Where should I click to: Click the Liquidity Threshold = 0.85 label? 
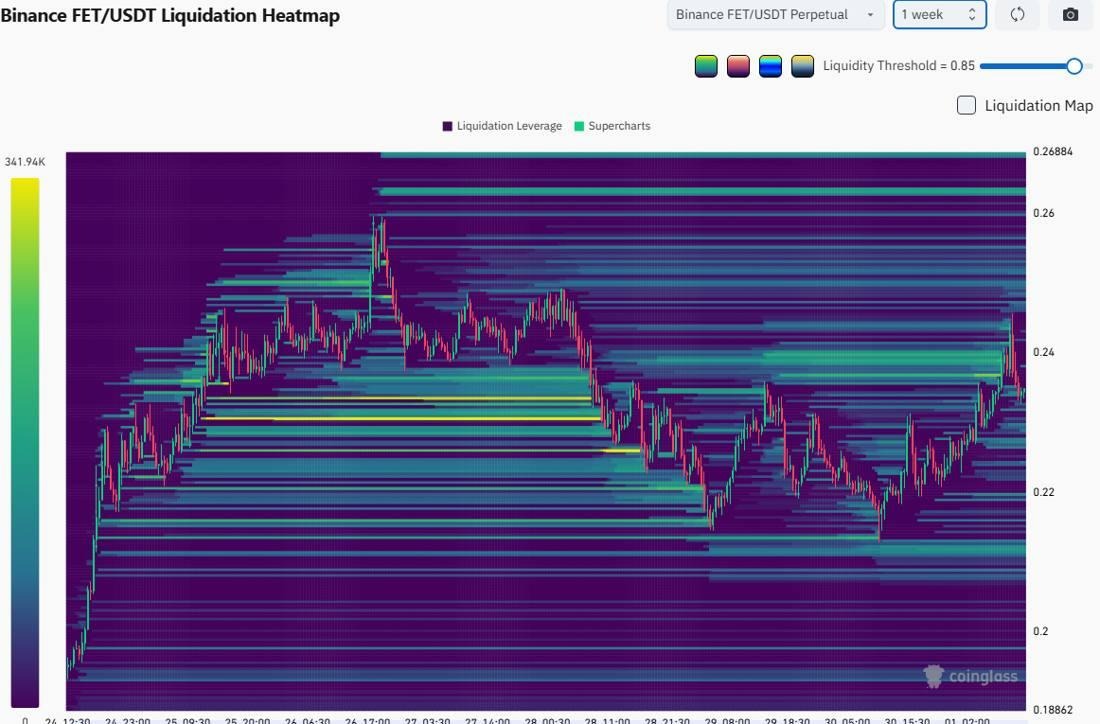point(899,65)
